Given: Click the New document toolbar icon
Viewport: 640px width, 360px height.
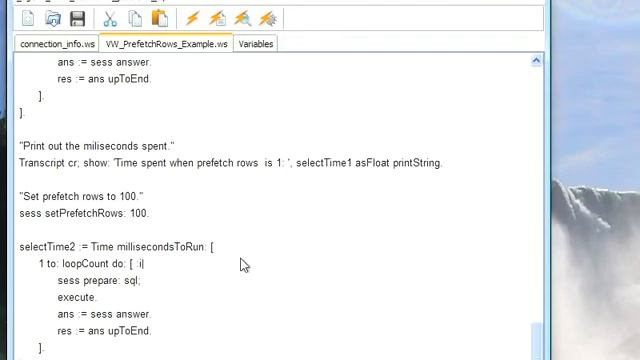Looking at the screenshot, I should [x=28, y=19].
